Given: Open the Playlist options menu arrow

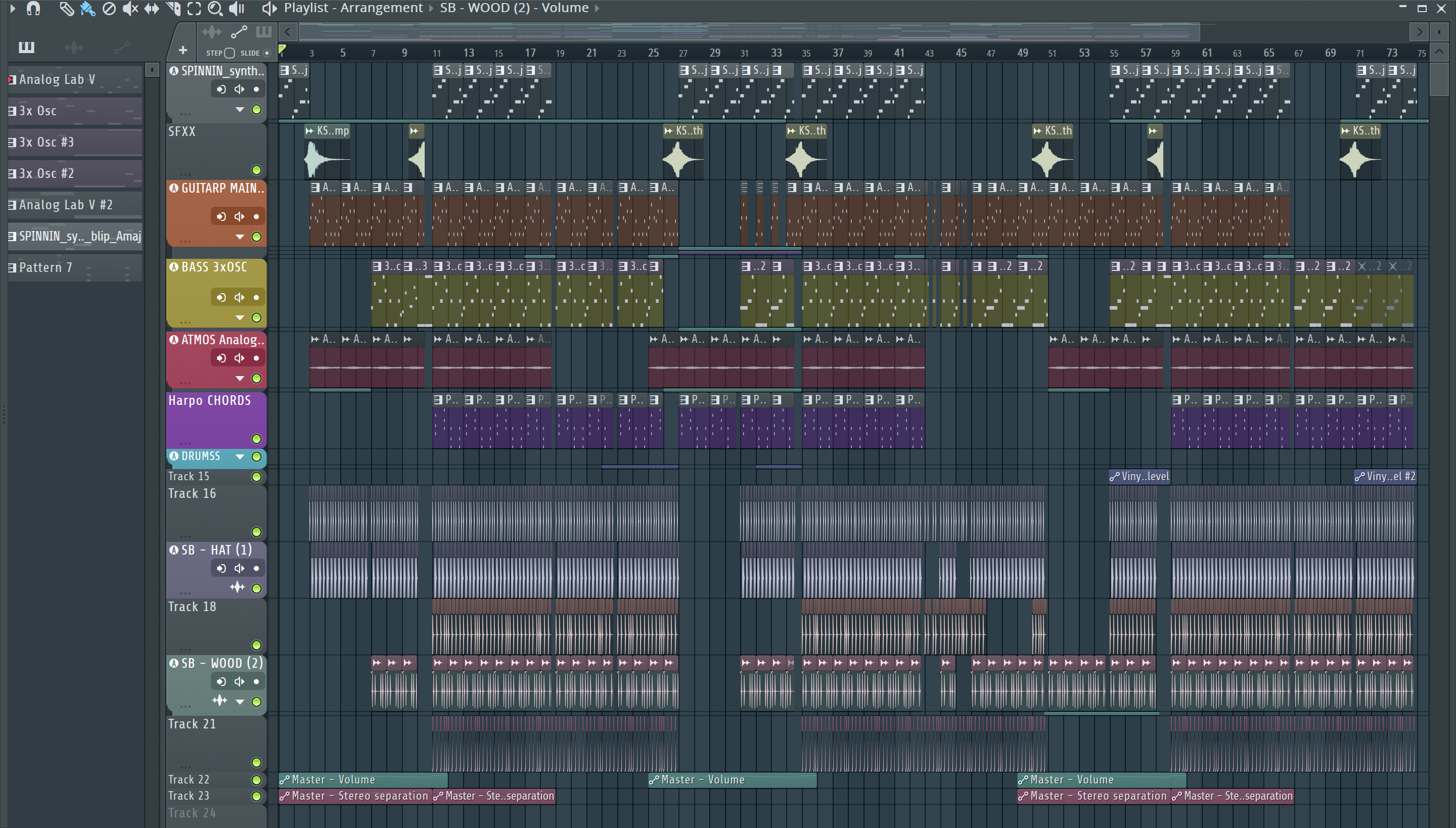Looking at the screenshot, I should click(12, 8).
